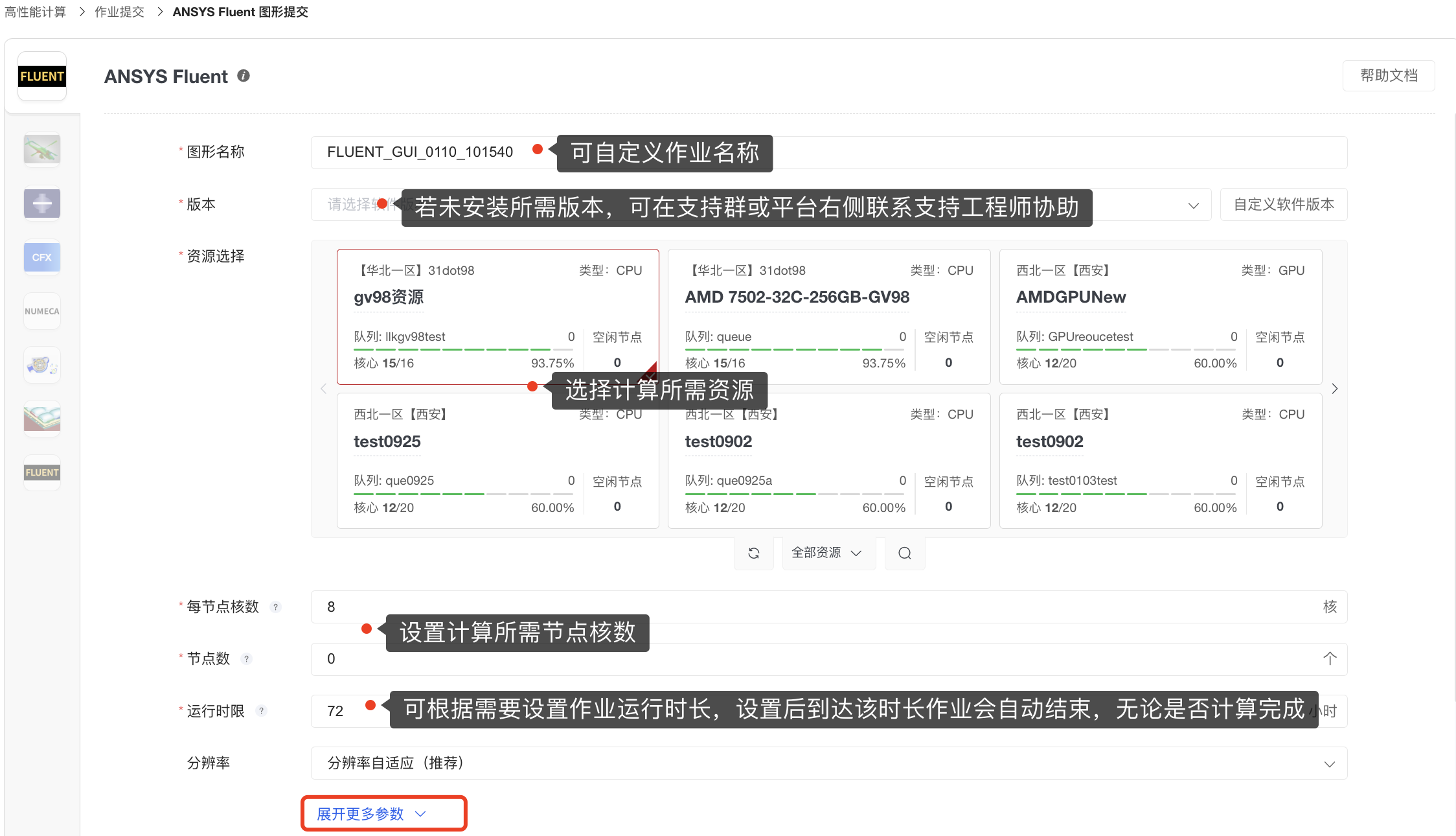1456x836 pixels.
Task: Click help icon next to 运行时限
Action: [262, 711]
